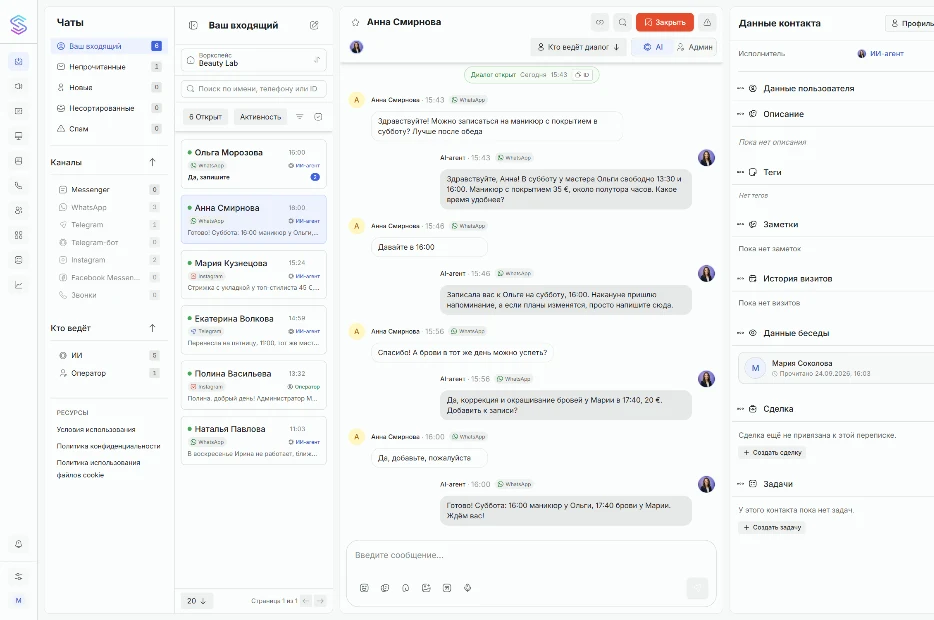Select Непрочитанные in chats menu
The image size is (934, 620).
coord(109,67)
